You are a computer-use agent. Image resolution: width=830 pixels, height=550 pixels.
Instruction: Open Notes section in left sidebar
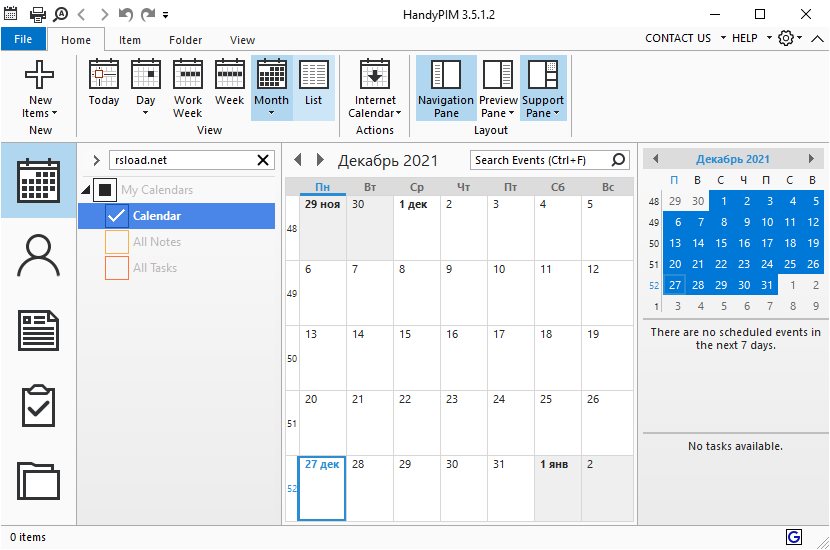point(39,330)
